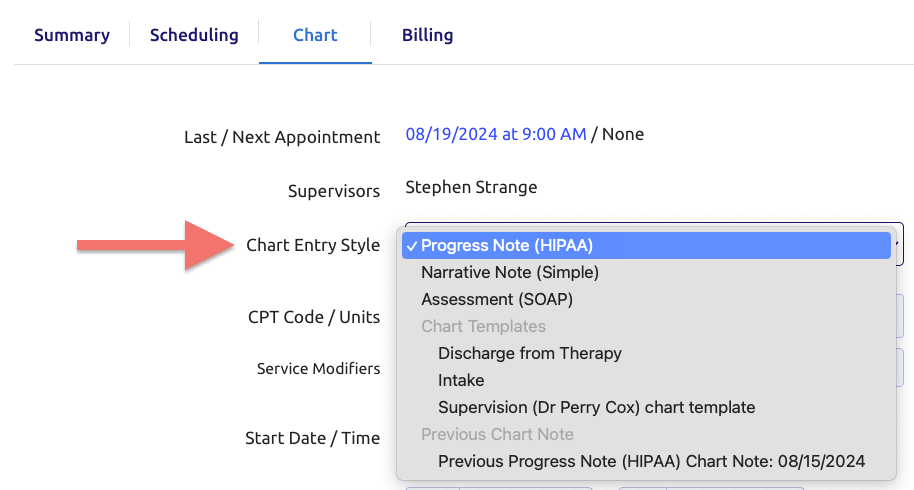Switch to the Scheduling tab
This screenshot has width=914, height=490.
[194, 35]
